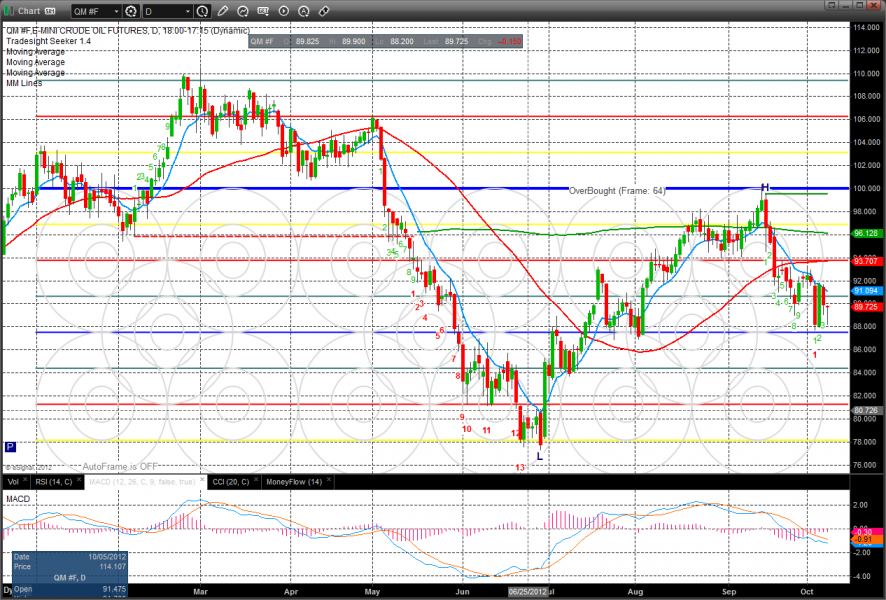
Task: Click the clock icon next to interval
Action: 203,11
